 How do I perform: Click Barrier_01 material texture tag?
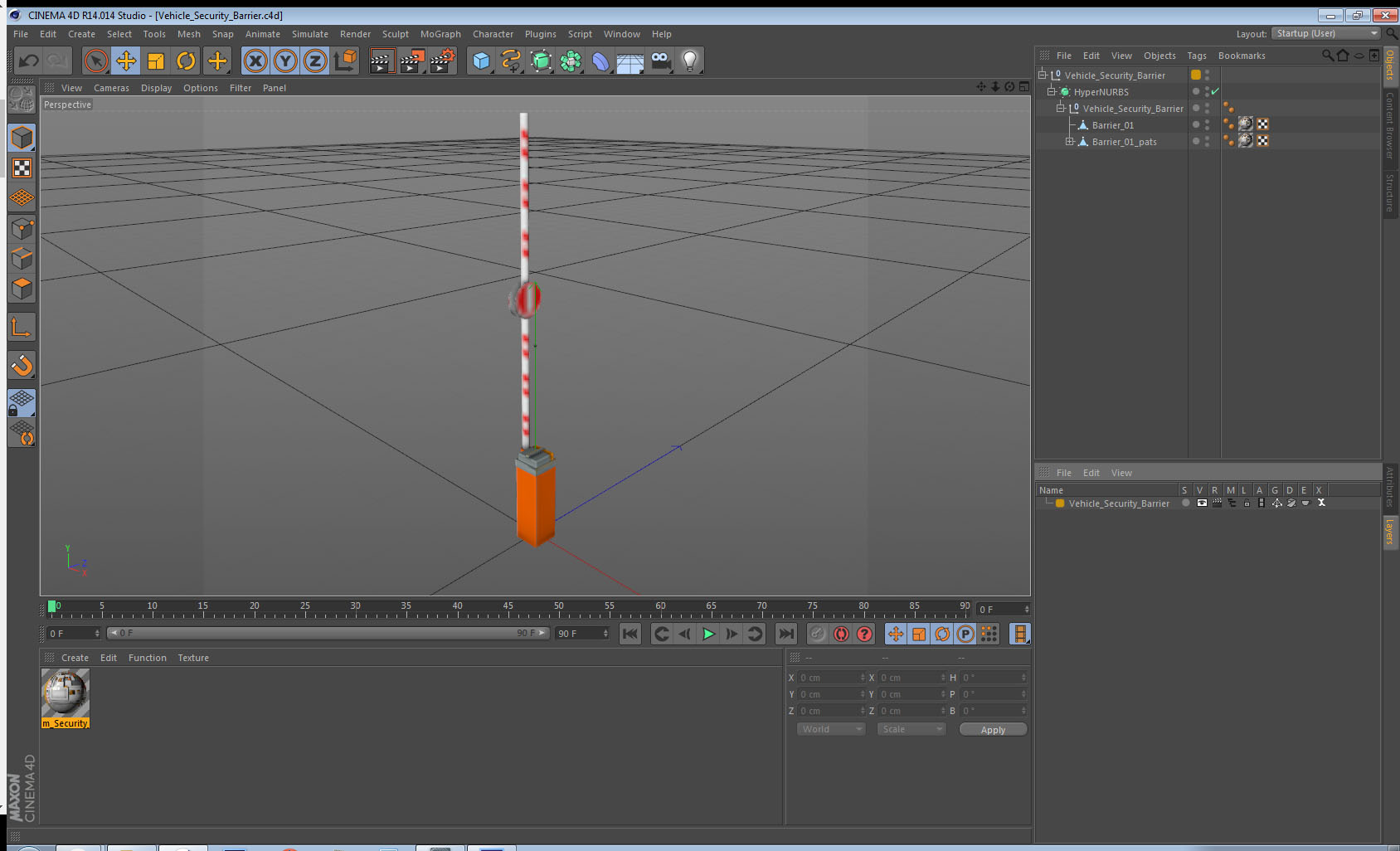1246,124
